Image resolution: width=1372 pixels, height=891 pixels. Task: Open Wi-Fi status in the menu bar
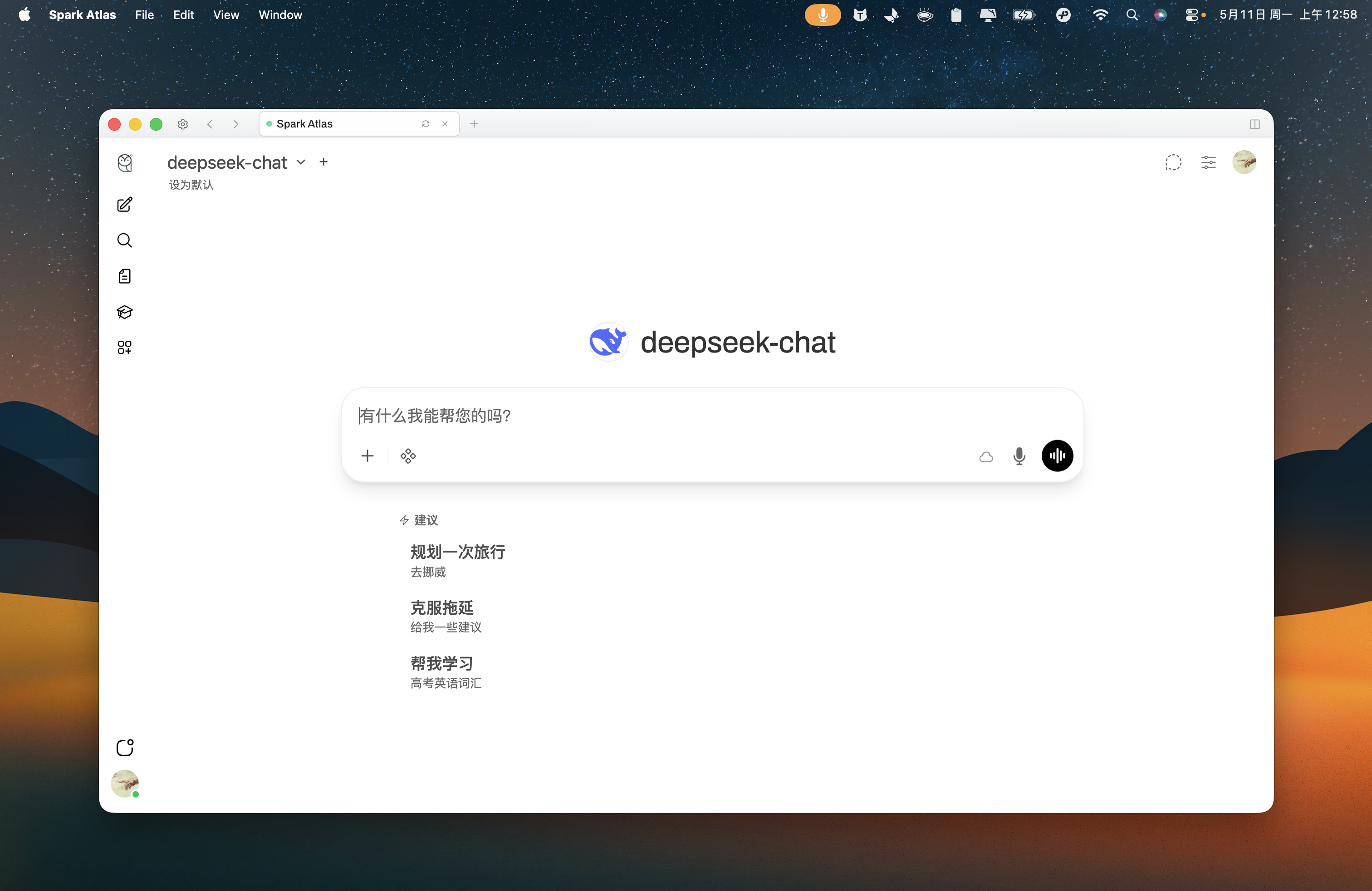coord(1100,15)
